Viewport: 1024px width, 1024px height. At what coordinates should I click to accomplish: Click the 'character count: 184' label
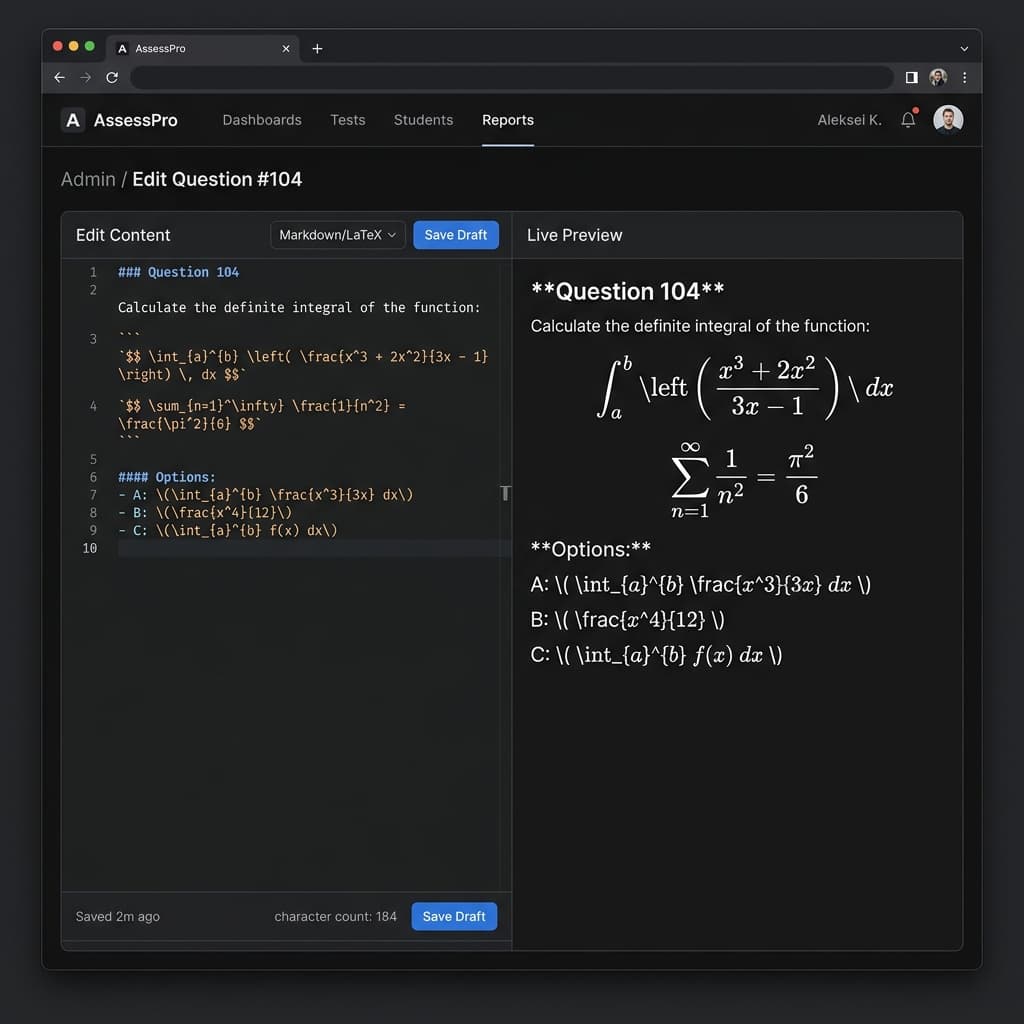[335, 916]
